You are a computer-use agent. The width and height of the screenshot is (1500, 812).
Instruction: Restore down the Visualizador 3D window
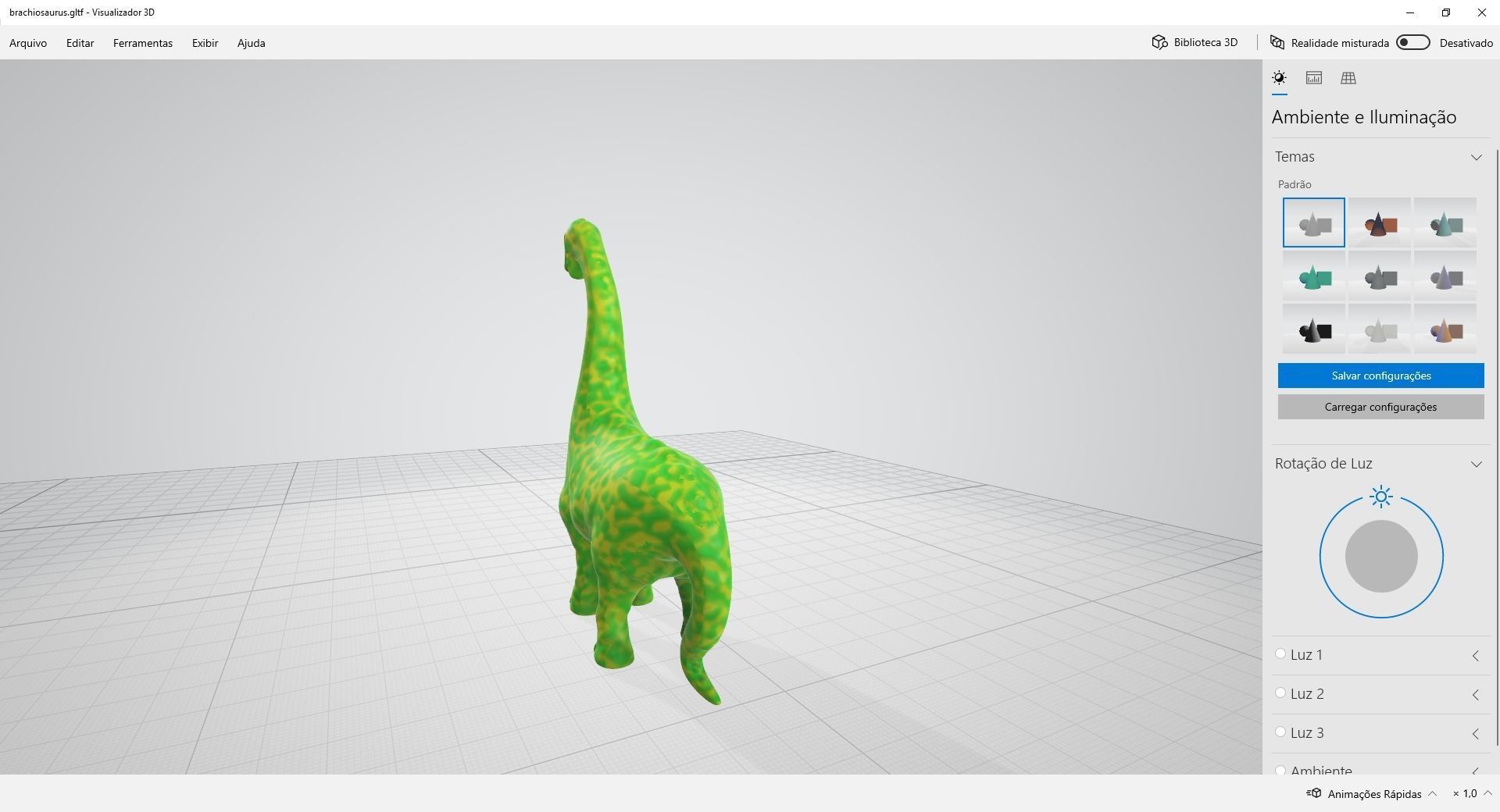(x=1446, y=12)
